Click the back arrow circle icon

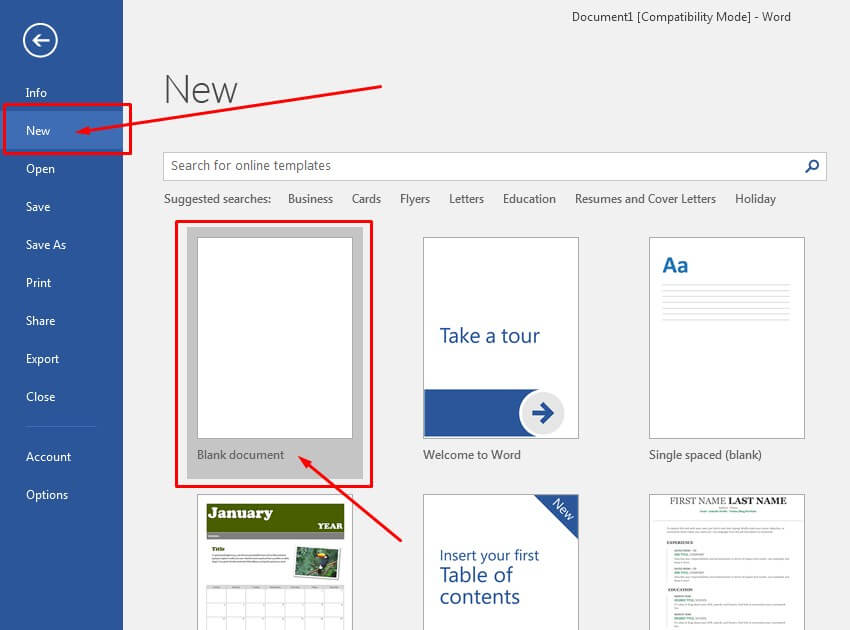(40, 40)
